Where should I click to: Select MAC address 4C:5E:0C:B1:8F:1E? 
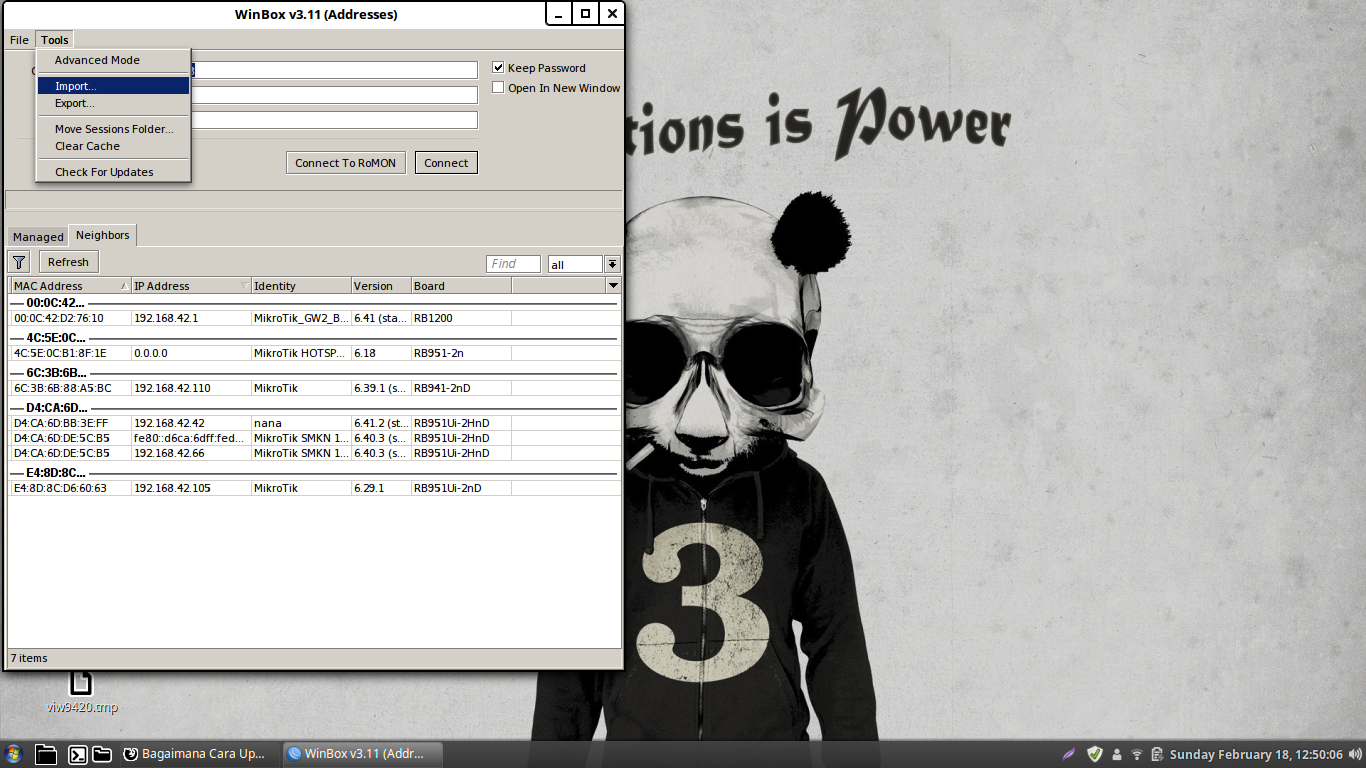coord(60,353)
